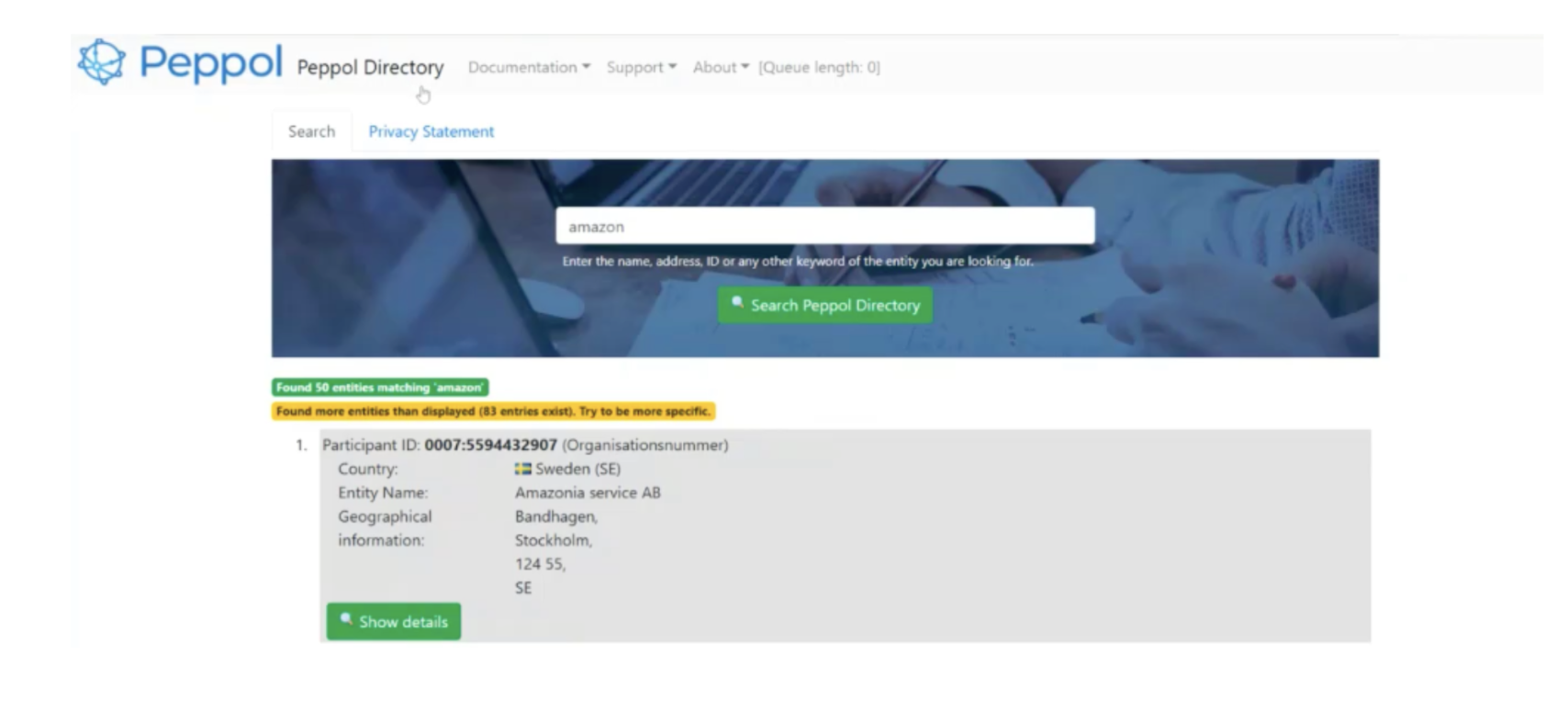Select participant ID 0007:5594432907
Viewport: 1568px width, 711px height.
click(490, 445)
